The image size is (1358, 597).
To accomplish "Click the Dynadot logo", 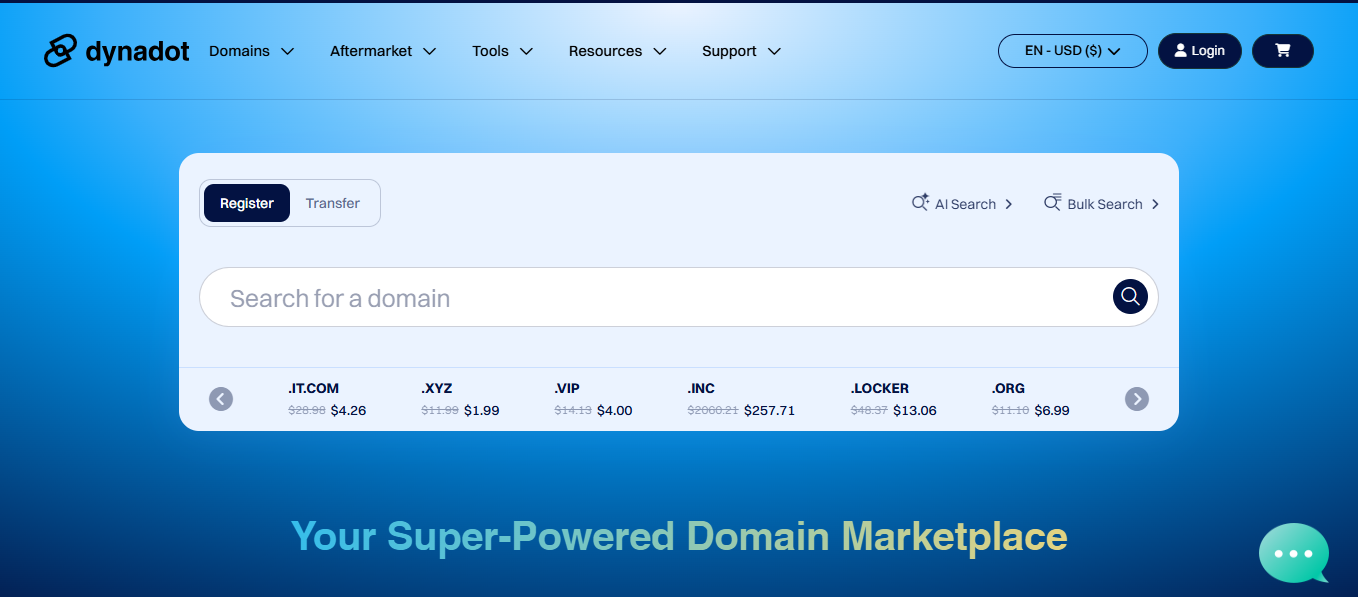I will 117,51.
